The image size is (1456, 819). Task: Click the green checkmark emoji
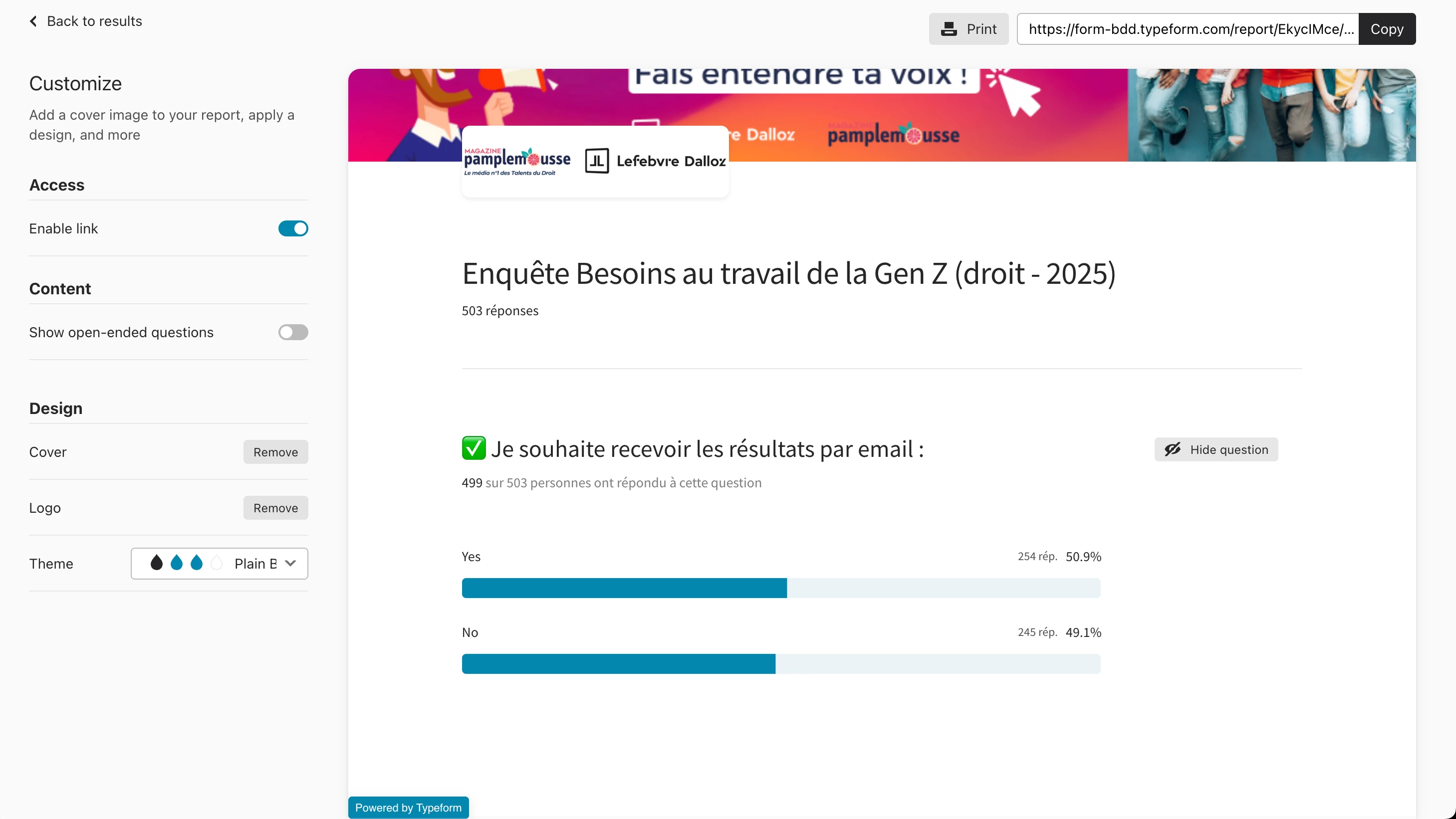coord(473,448)
